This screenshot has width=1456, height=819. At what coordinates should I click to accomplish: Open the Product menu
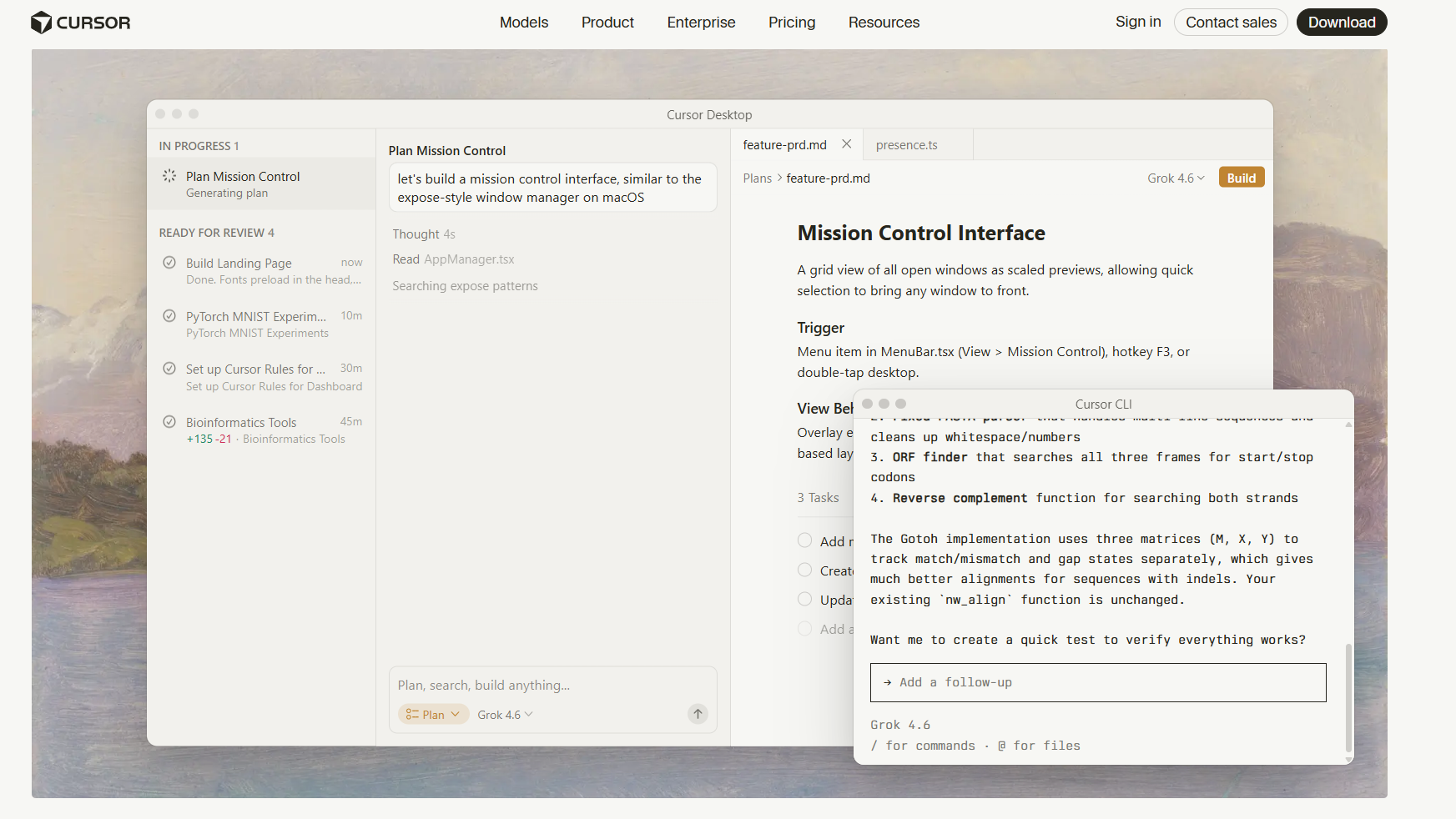click(x=607, y=23)
